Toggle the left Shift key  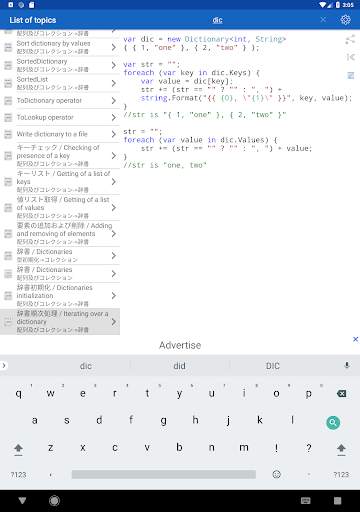(x=19, y=449)
